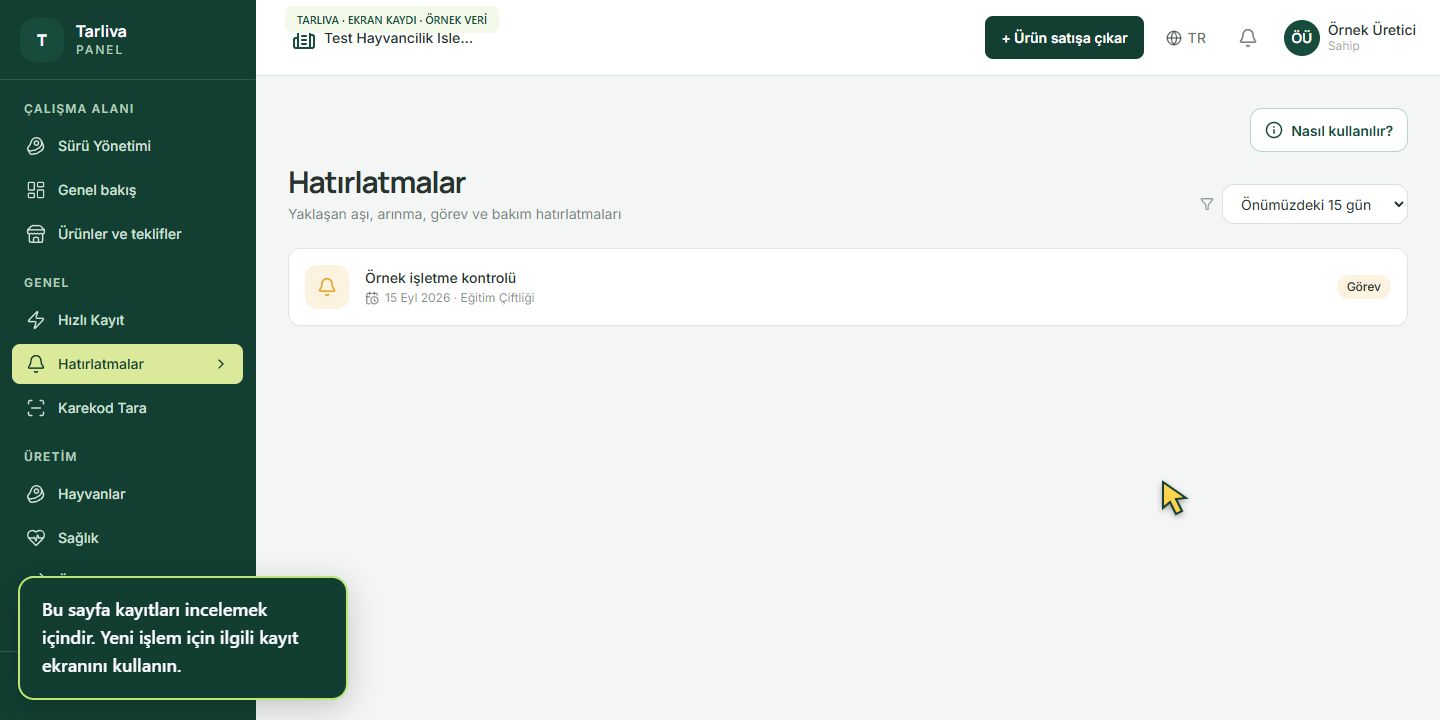Click the date text 15 Eyl 2026 · Eğitim Çiftliği
The image size is (1440, 720).
tap(459, 298)
